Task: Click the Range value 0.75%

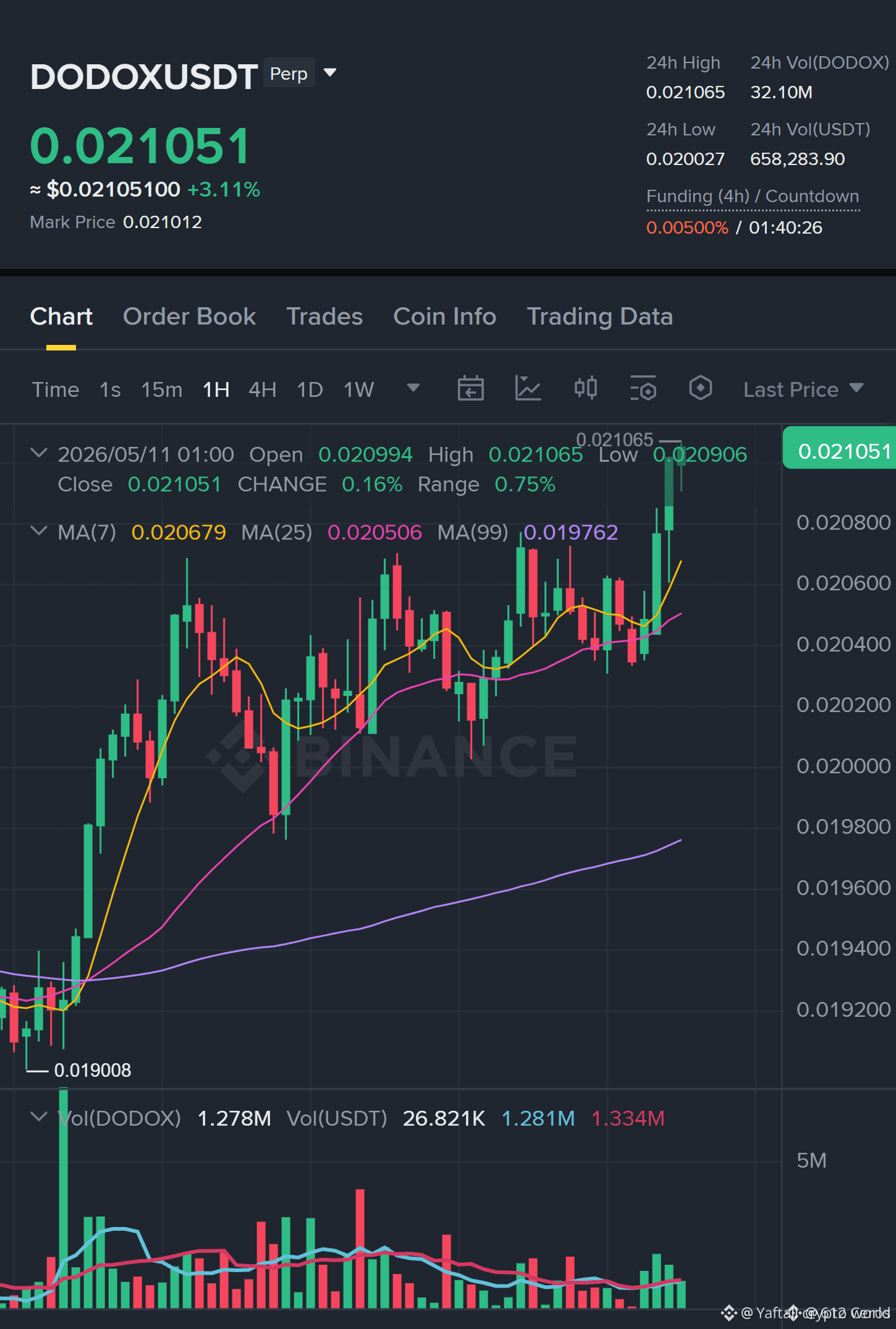Action: point(525,485)
